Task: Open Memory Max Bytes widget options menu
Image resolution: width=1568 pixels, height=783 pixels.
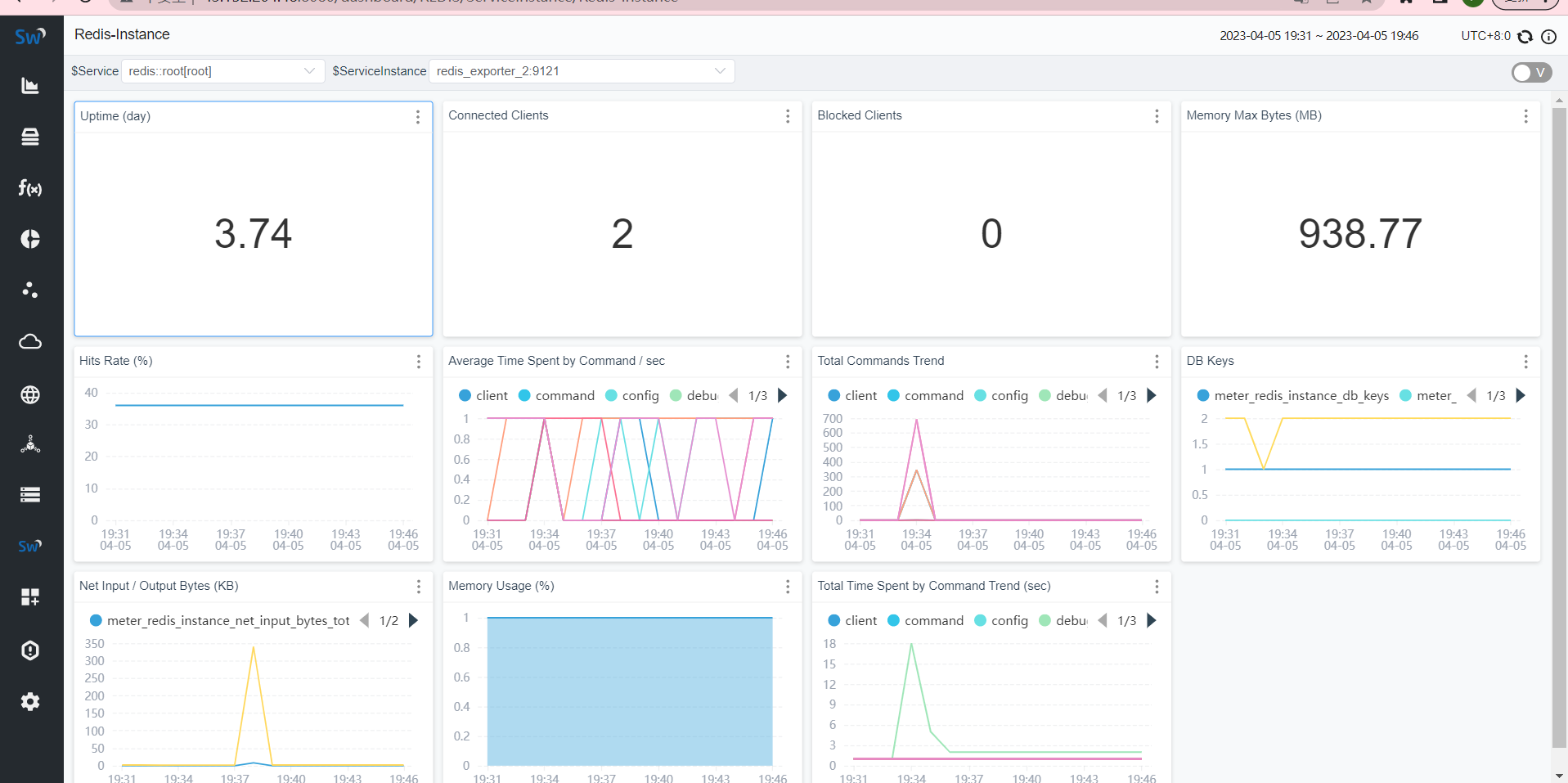Action: pyautogui.click(x=1525, y=116)
